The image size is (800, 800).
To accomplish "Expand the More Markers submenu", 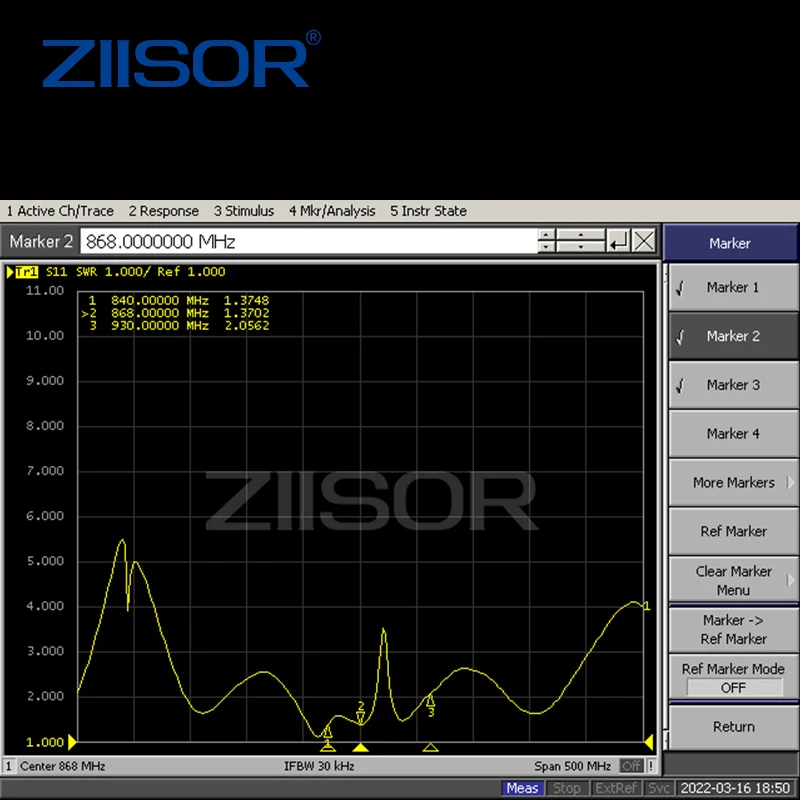I will pos(733,483).
